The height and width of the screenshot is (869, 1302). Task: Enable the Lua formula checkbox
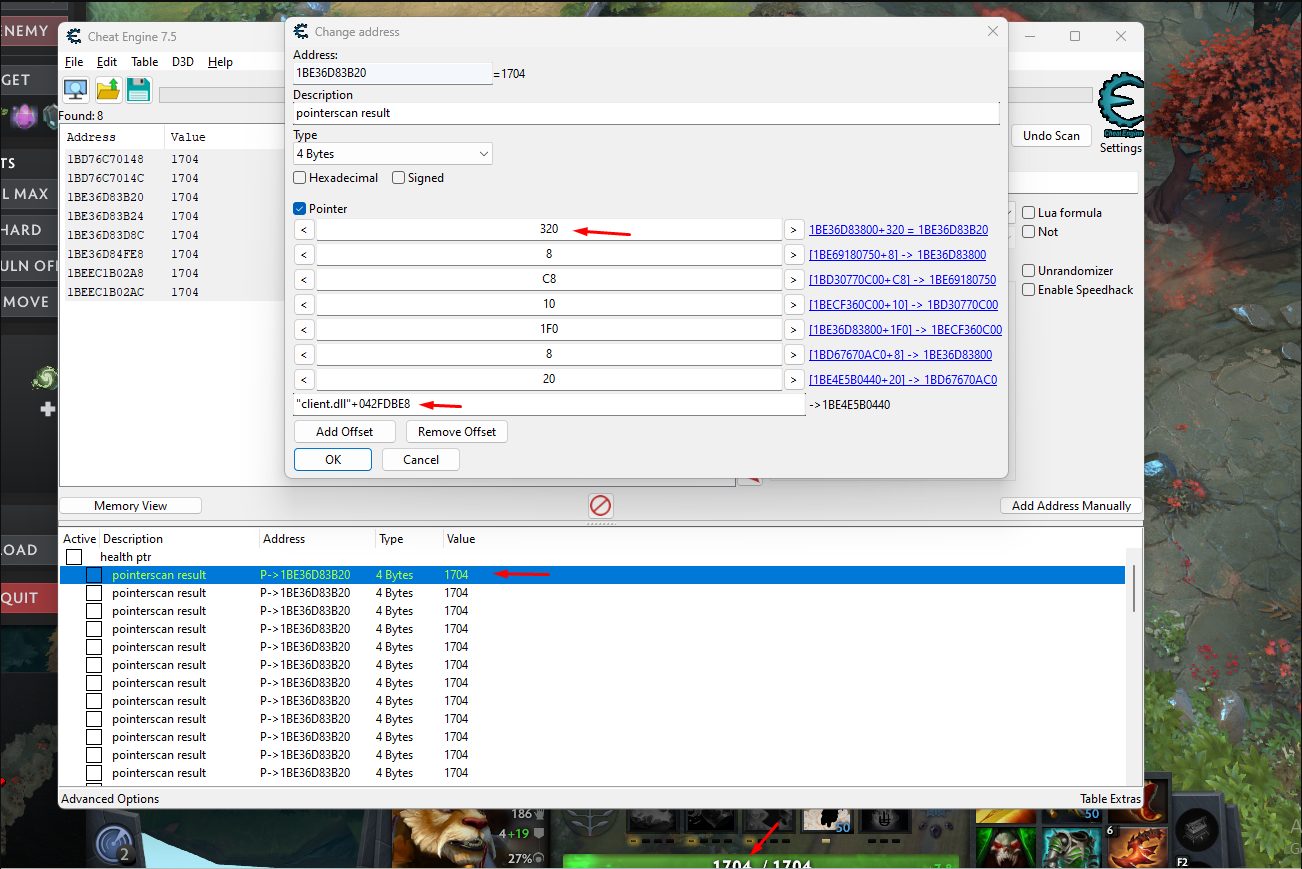point(1028,213)
